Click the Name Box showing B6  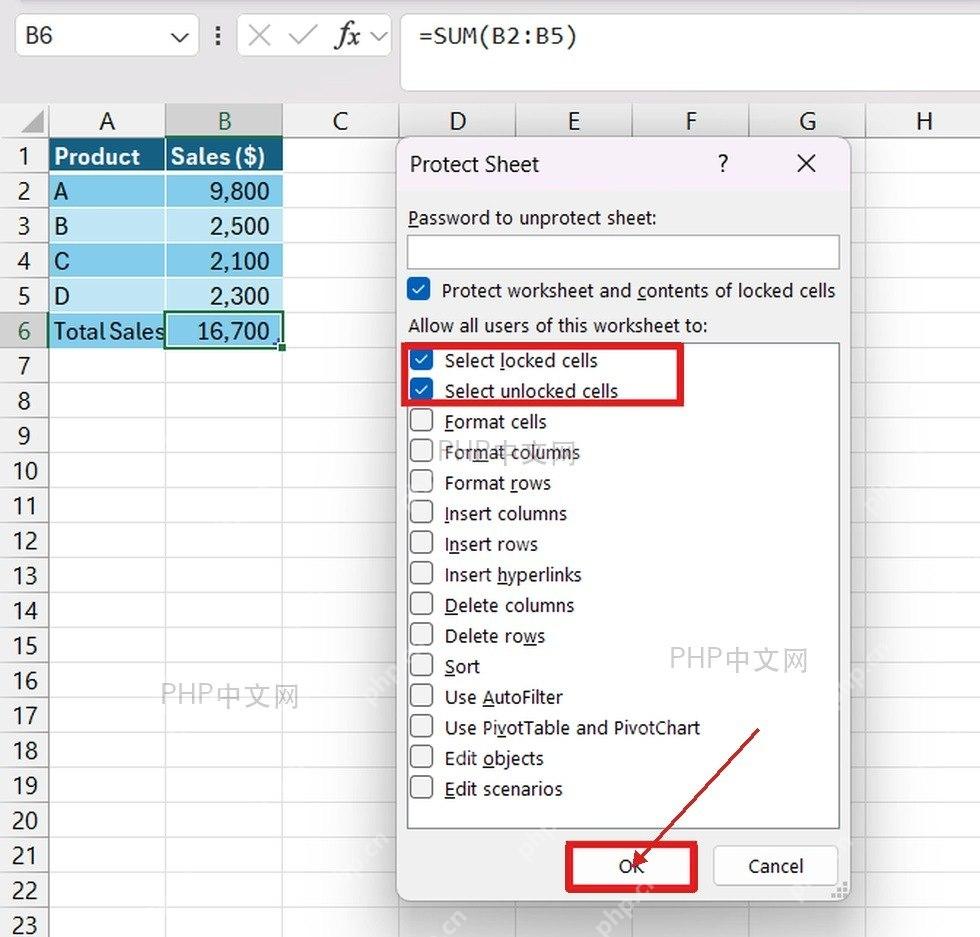[106, 36]
